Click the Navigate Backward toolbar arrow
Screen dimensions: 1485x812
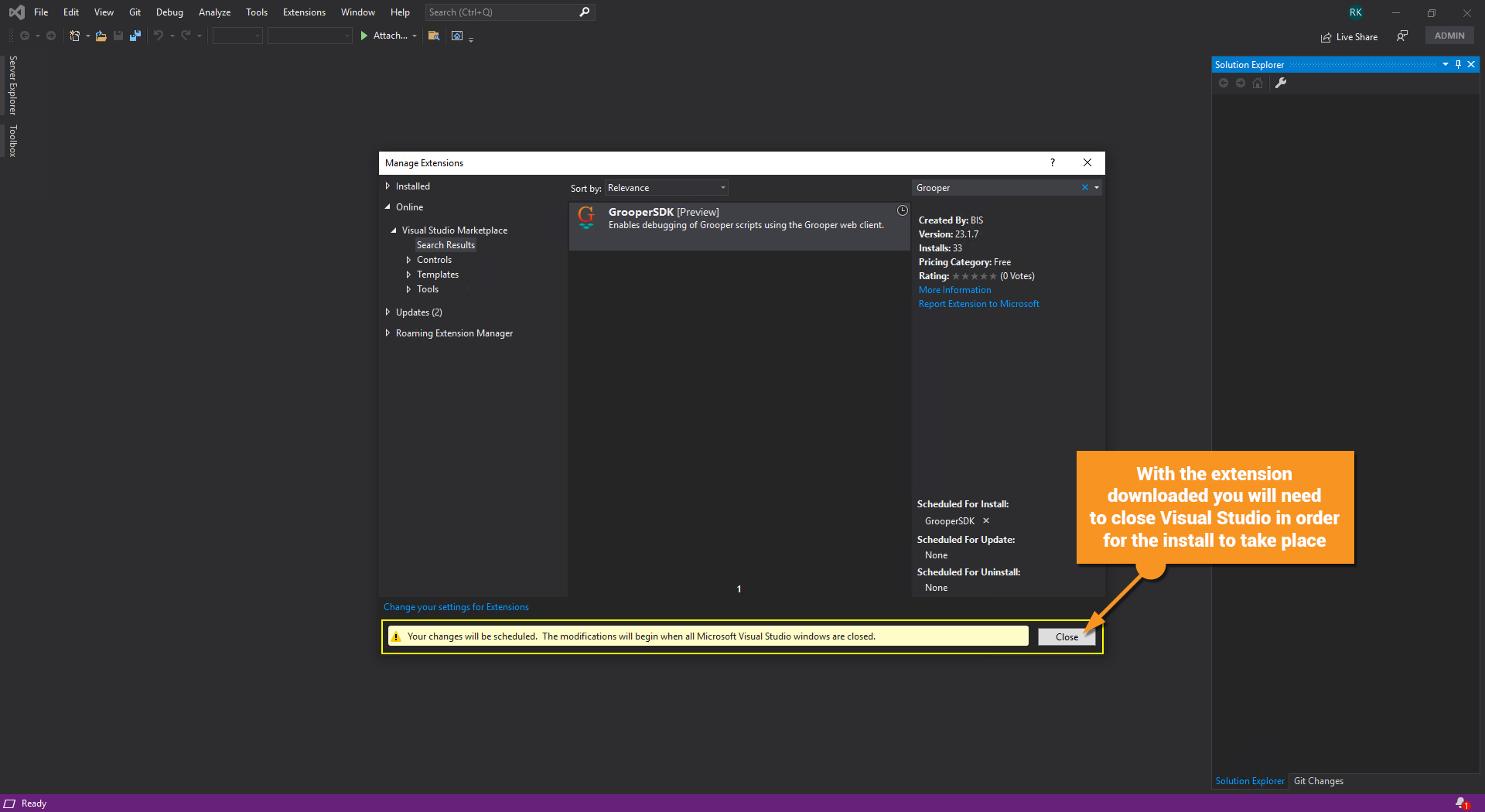coord(25,36)
